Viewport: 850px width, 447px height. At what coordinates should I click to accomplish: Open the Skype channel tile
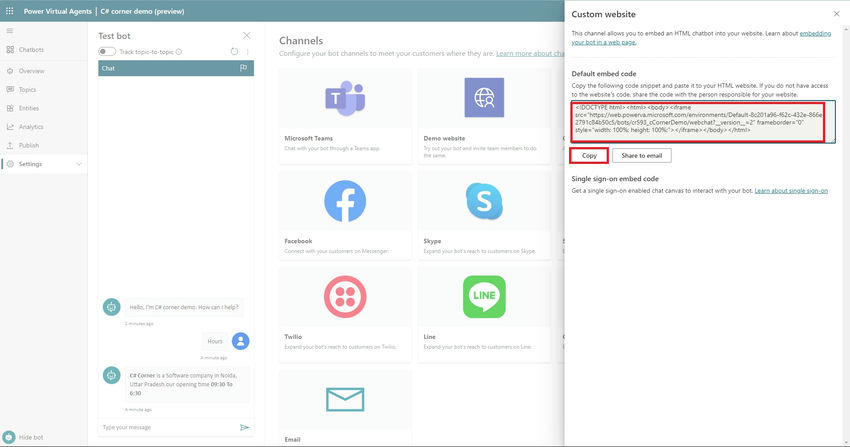tap(484, 216)
